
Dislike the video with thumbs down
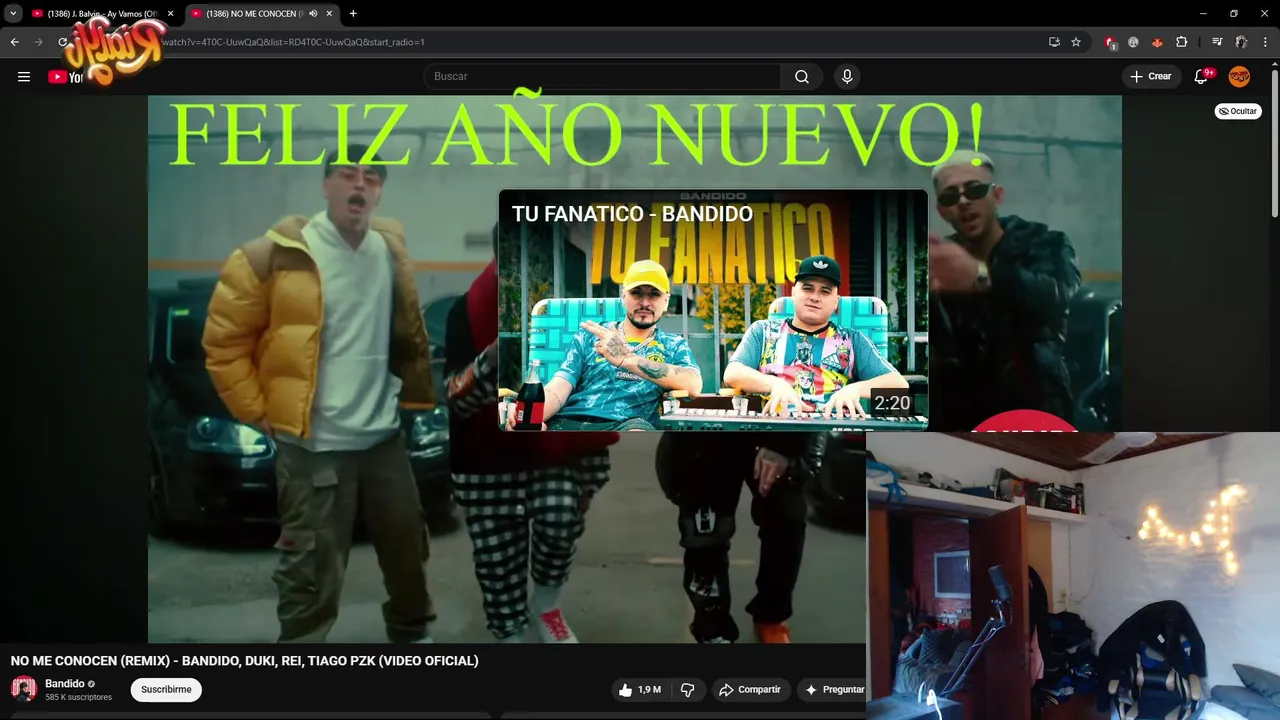click(687, 690)
